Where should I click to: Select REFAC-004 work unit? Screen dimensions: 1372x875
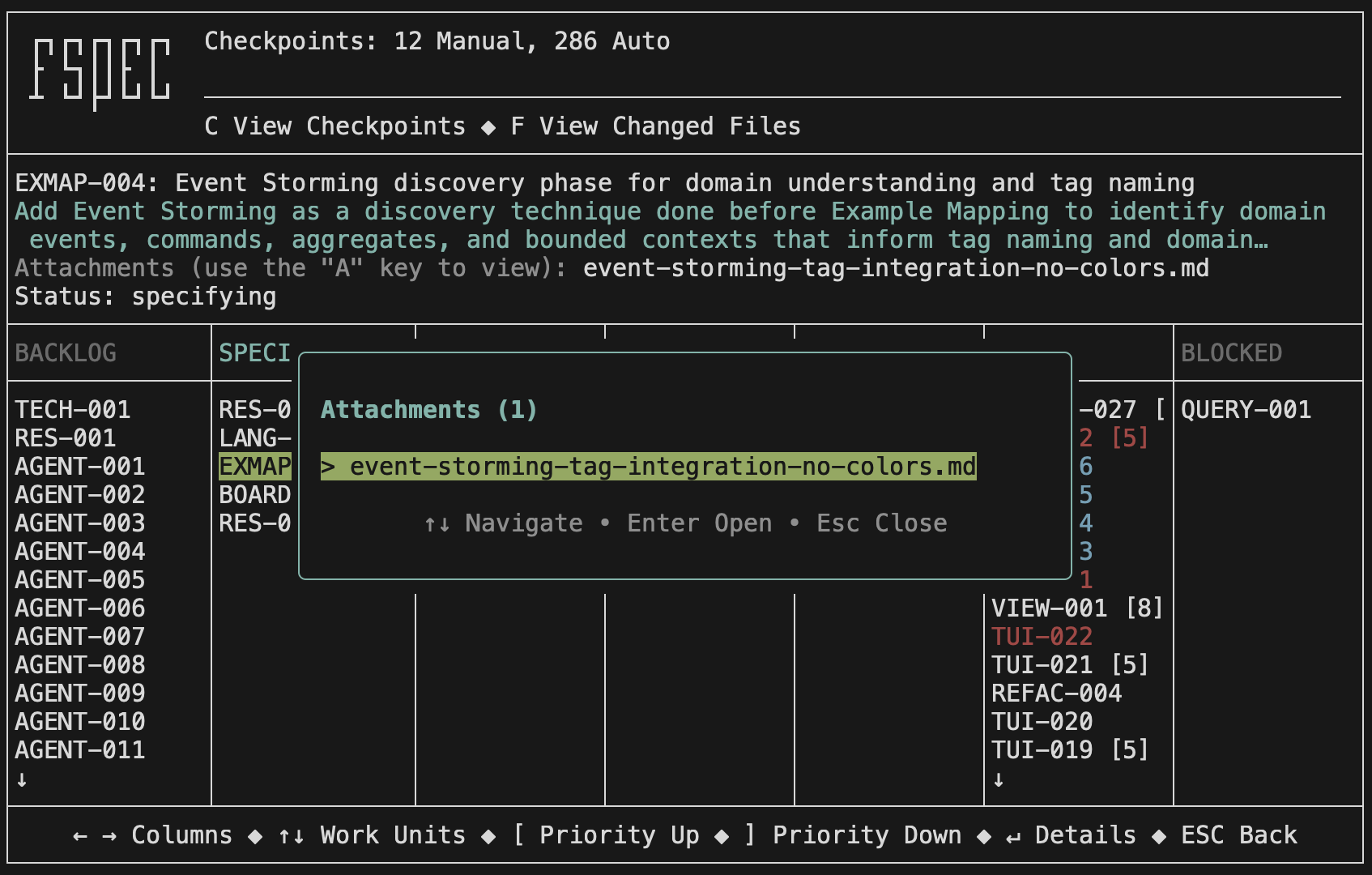point(1057,694)
